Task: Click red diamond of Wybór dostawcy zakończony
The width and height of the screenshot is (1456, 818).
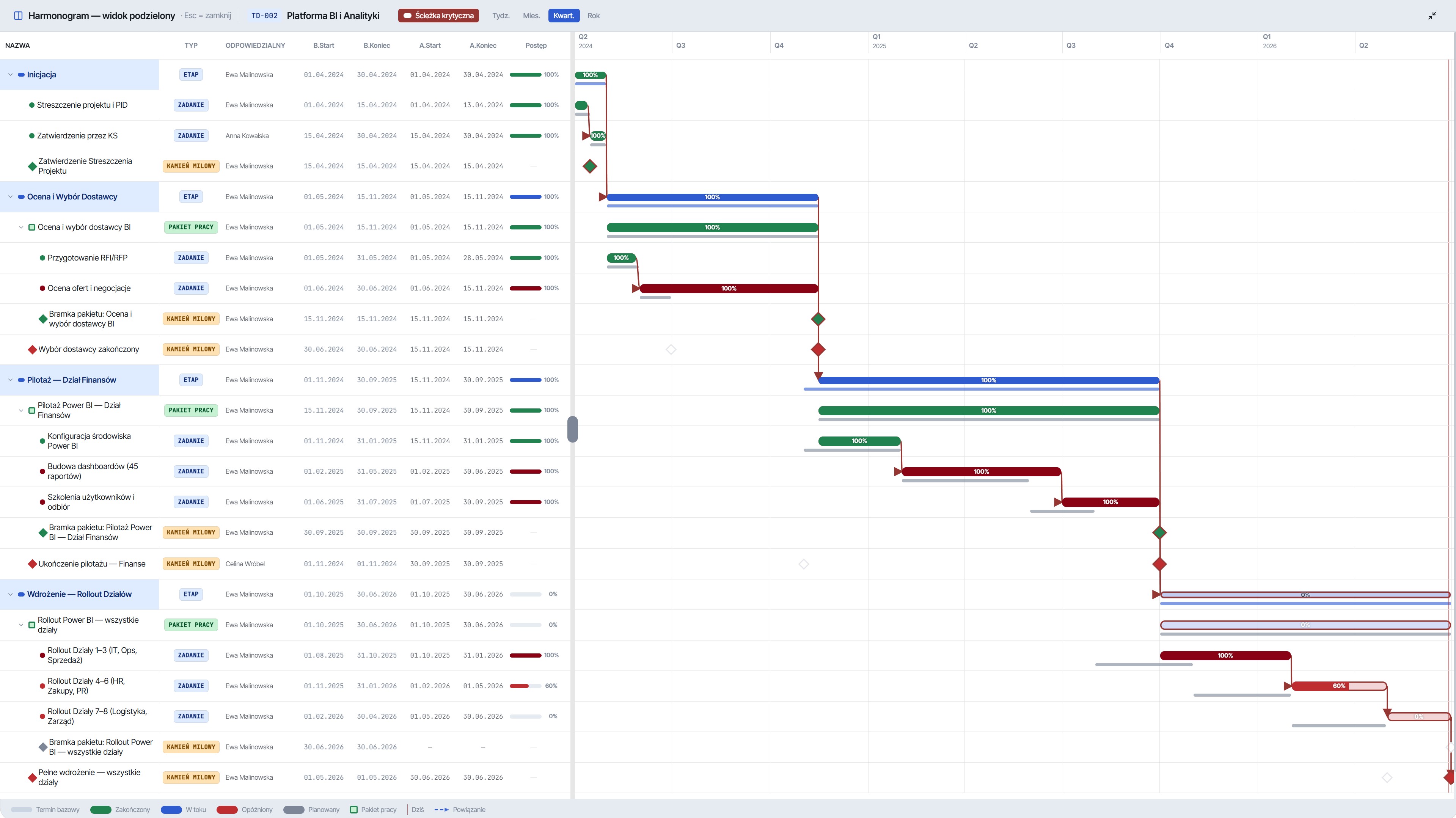Action: 32,349
